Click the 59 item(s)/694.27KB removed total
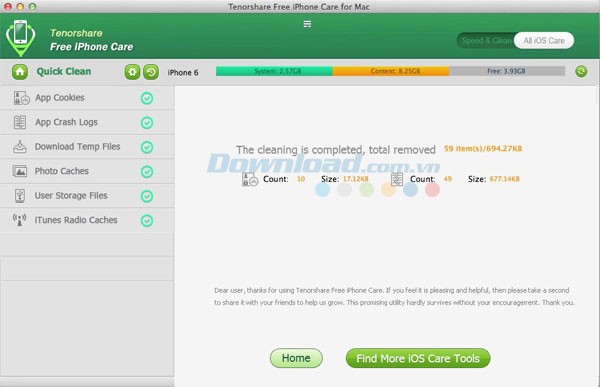Viewport: 600px width, 387px height. coord(483,149)
